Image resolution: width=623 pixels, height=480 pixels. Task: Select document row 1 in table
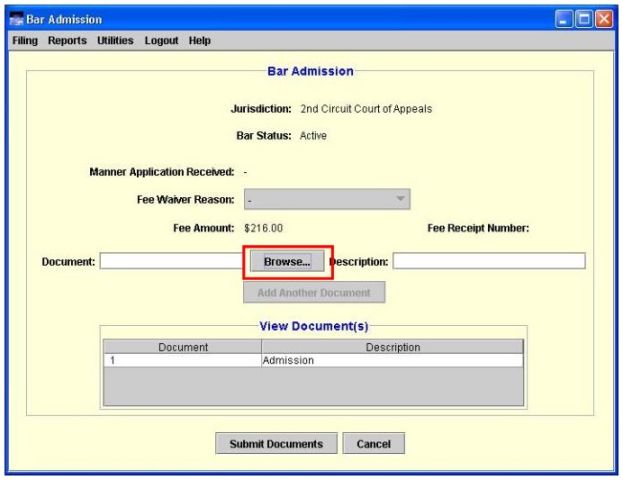coord(313,360)
